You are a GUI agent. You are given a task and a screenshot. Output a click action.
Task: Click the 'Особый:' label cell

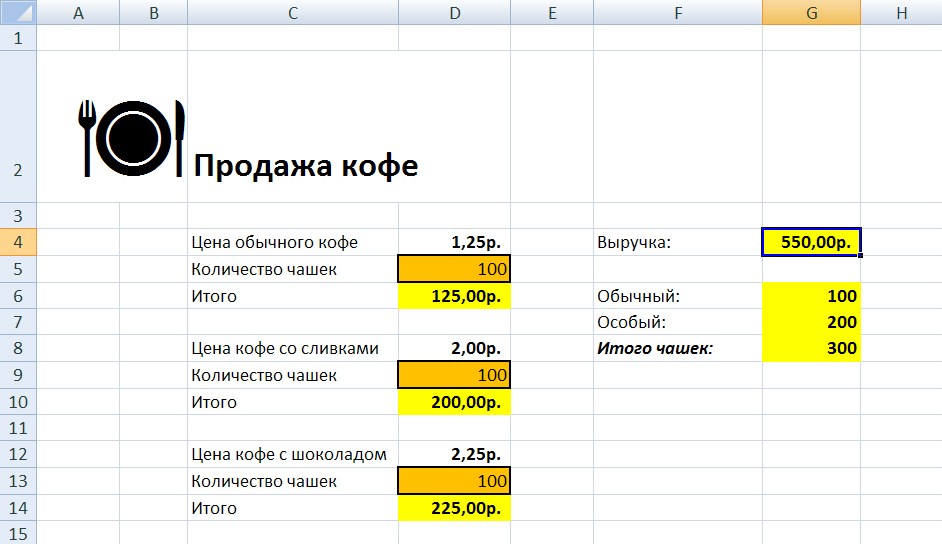tap(678, 322)
